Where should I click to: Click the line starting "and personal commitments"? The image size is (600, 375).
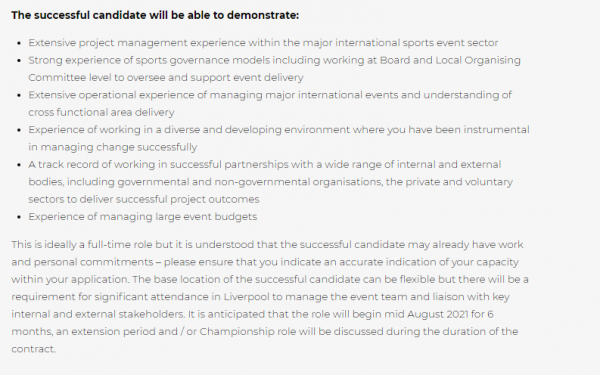(x=265, y=262)
